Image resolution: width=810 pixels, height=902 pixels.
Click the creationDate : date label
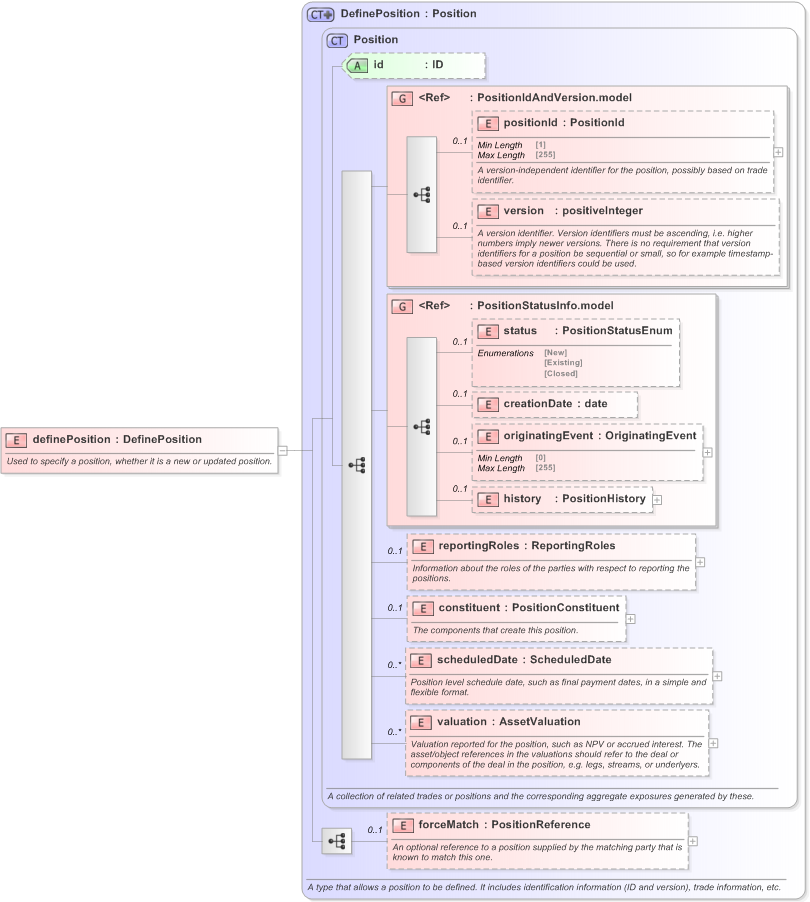click(x=555, y=404)
